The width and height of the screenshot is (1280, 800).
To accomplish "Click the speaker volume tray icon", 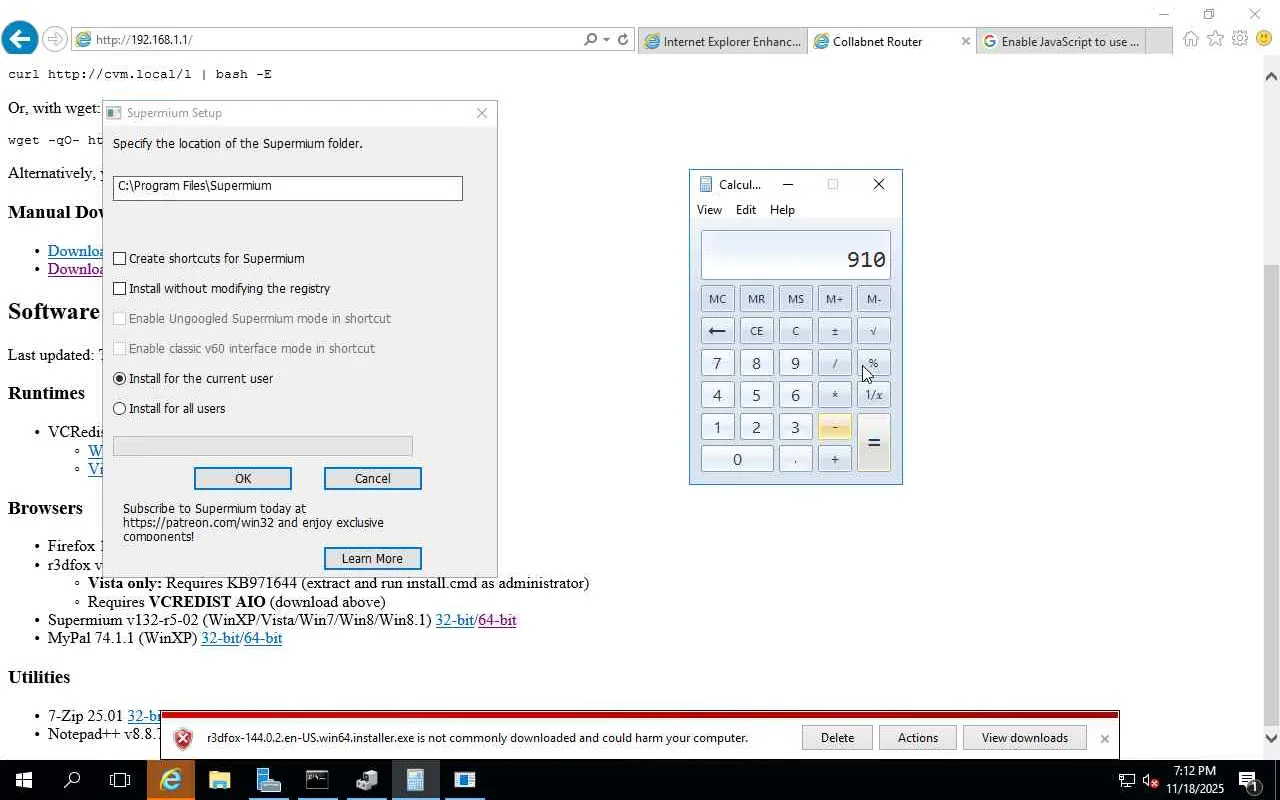I will [x=1150, y=780].
